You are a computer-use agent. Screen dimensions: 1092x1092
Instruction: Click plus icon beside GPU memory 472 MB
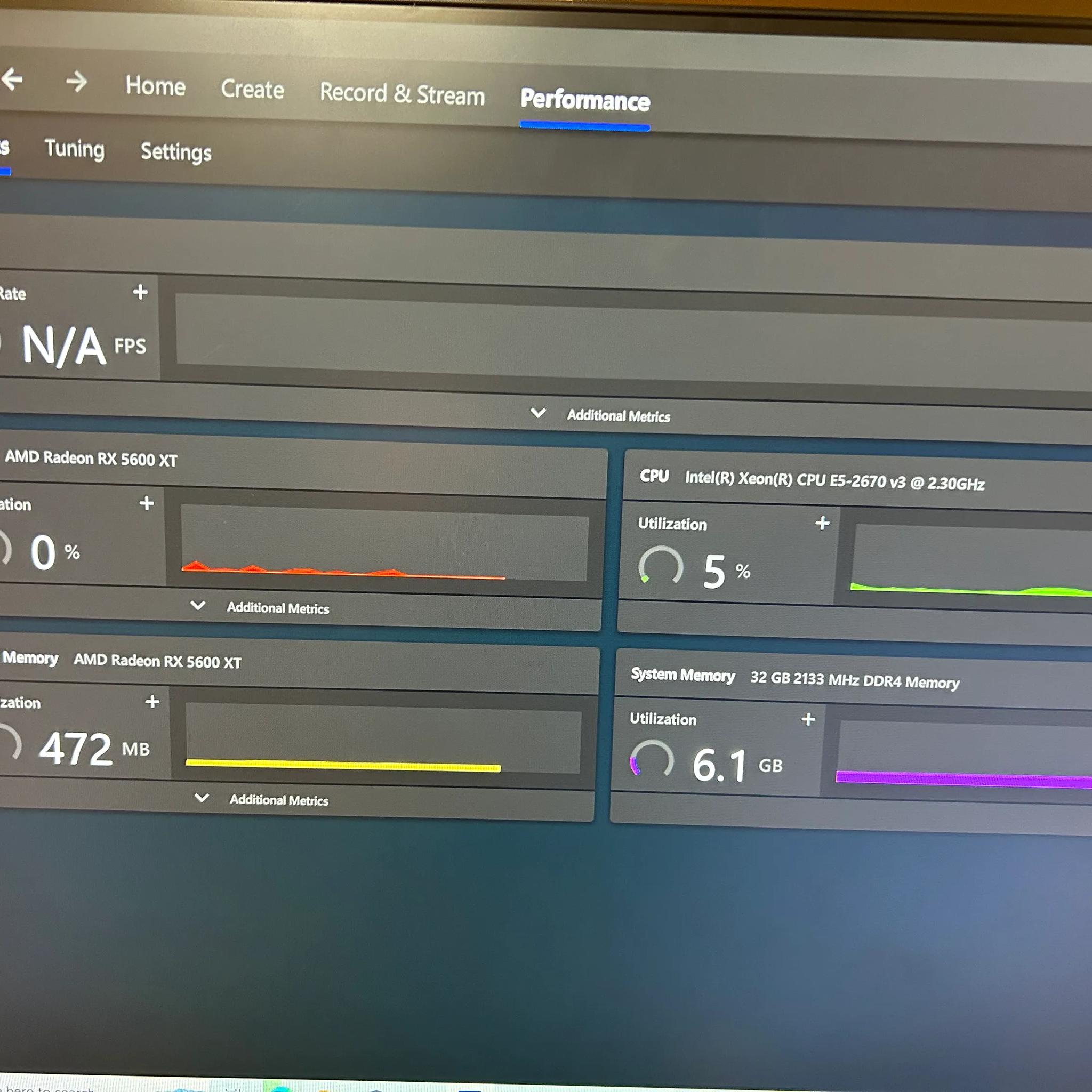coord(152,702)
